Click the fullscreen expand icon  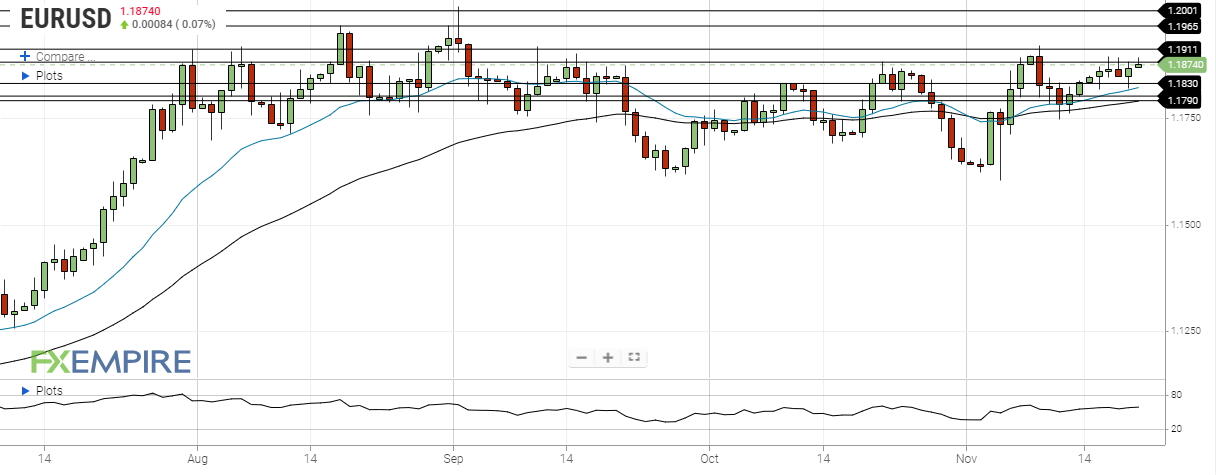[x=634, y=357]
